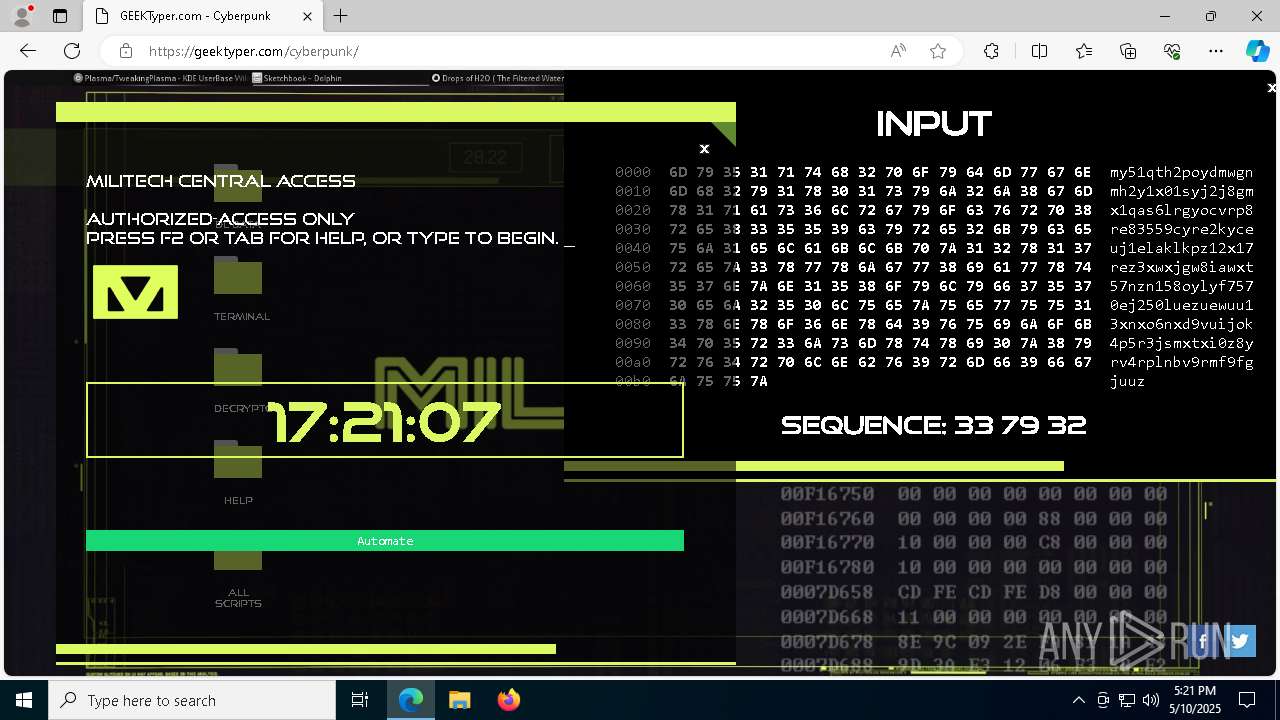Click the INPUT heading

[x=933, y=124]
